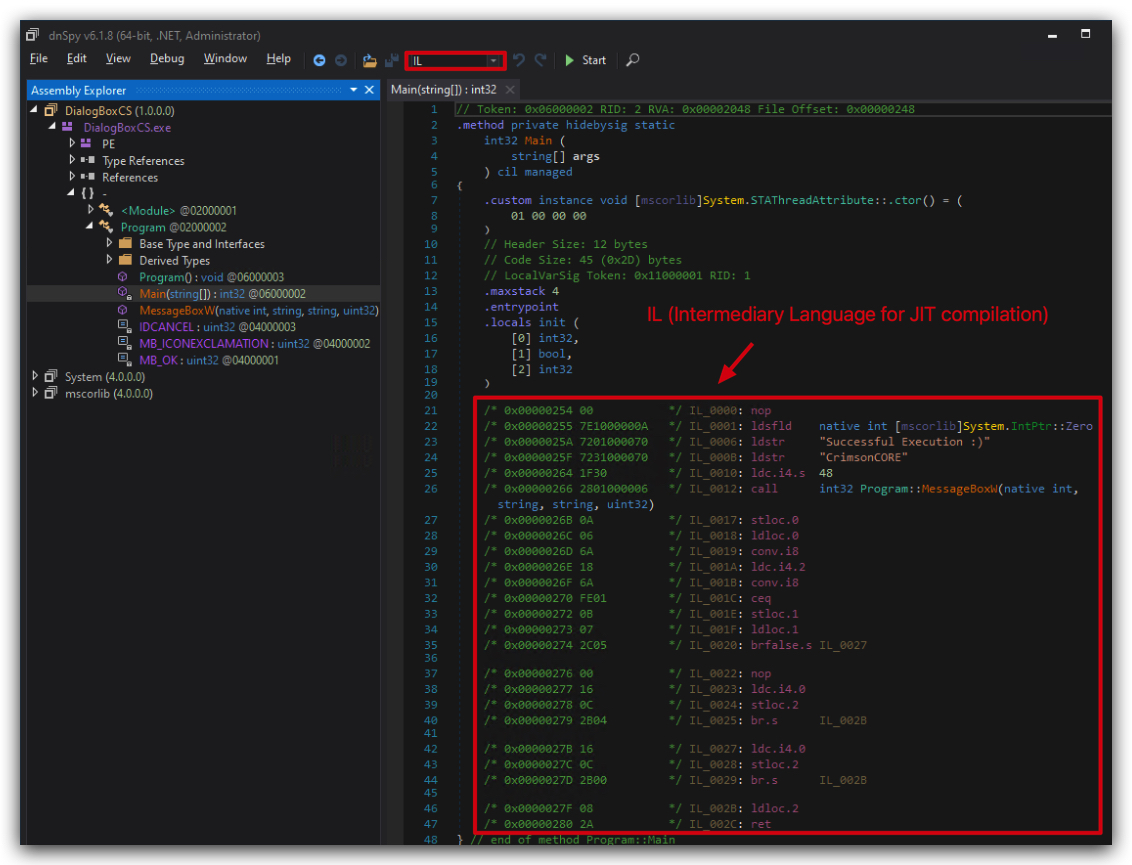Click the Open file folder icon

[x=370, y=61]
